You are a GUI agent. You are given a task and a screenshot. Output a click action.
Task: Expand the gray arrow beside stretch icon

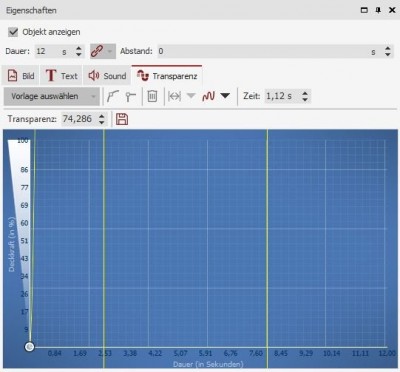[x=191, y=96]
